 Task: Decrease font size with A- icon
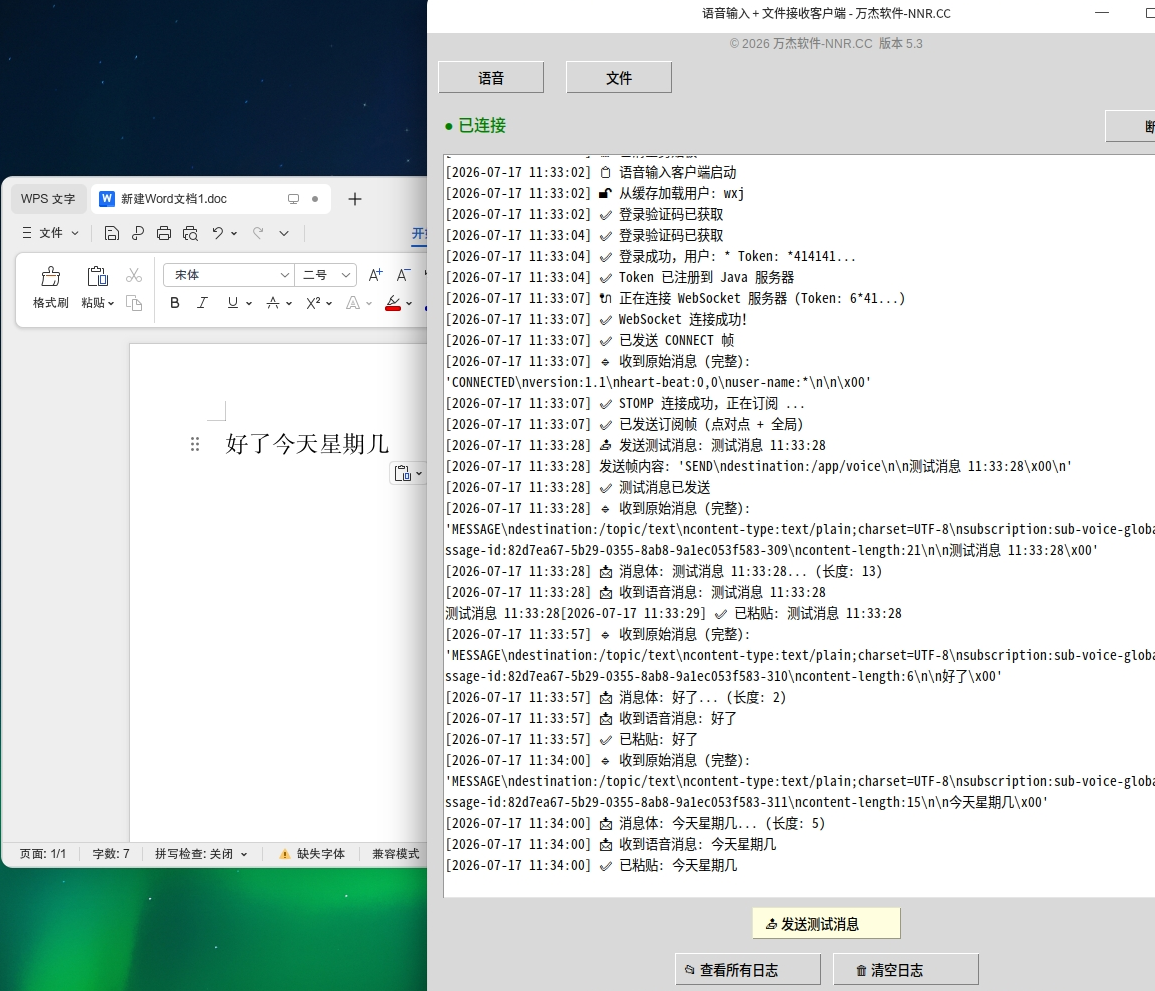coord(403,275)
